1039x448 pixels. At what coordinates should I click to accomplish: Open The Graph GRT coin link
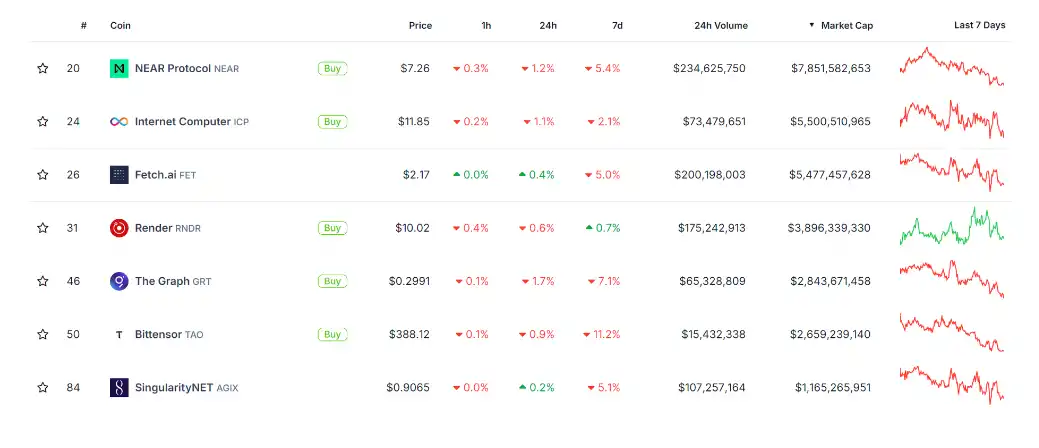coord(173,281)
